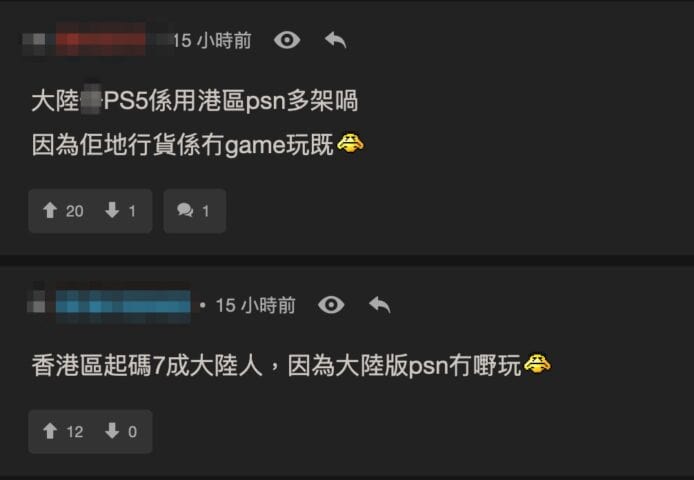Open the blue-named user's profile
694x480 pixels.
coord(123,306)
